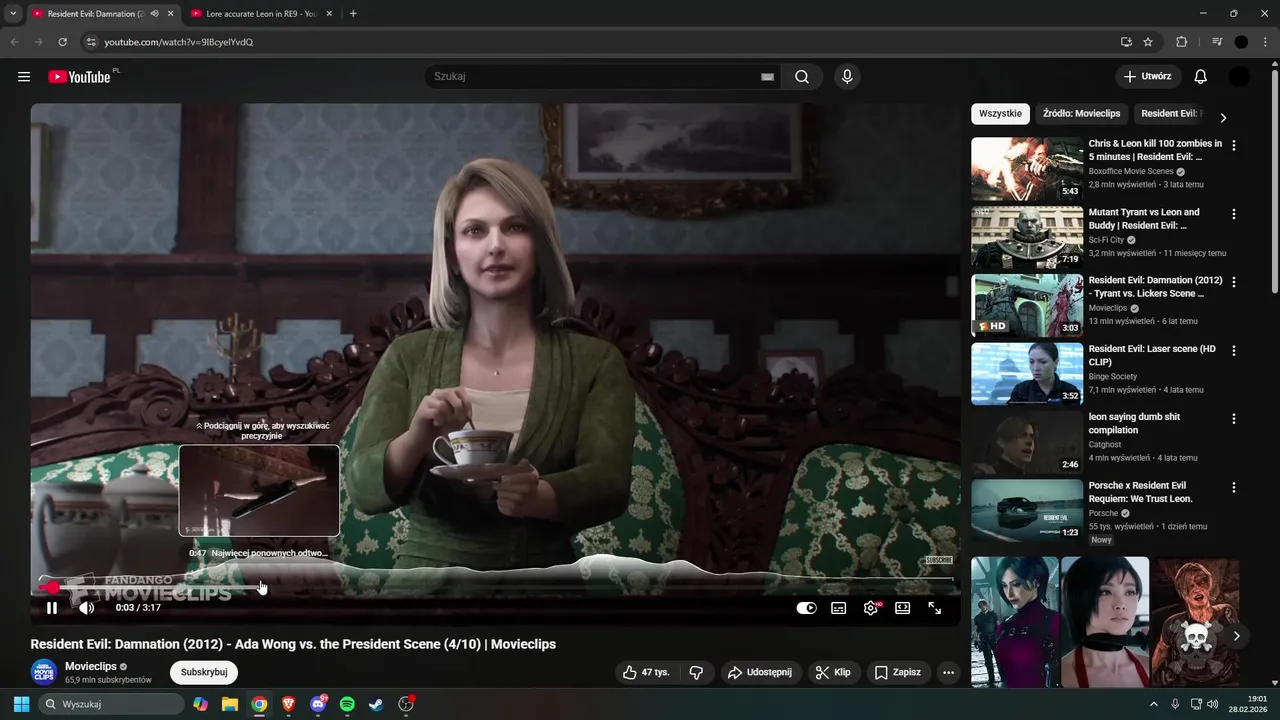Open options for leon saying dumb shit compilation
Image resolution: width=1280 pixels, height=720 pixels.
[1234, 419]
